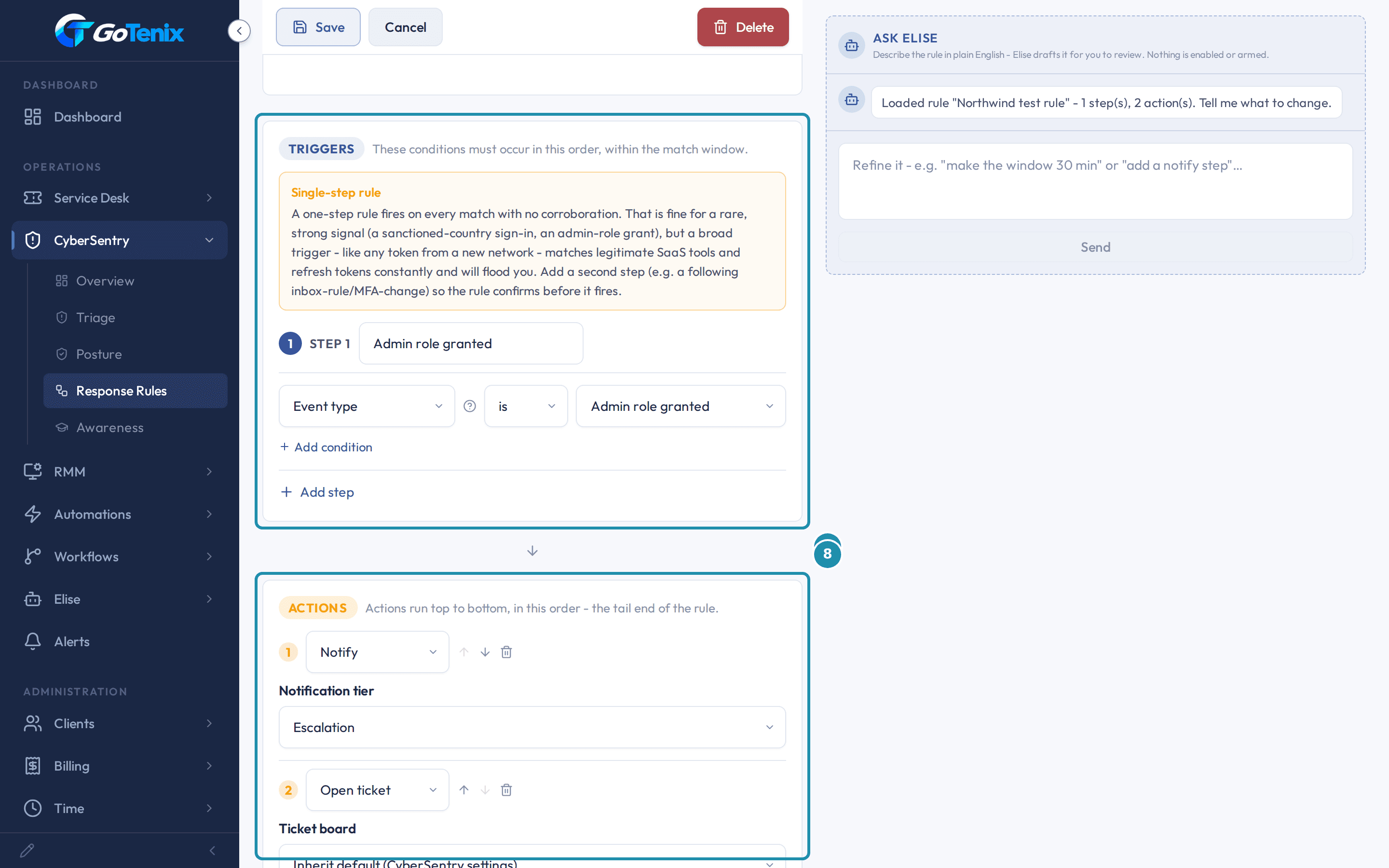
Task: Send the message to Elise
Action: coord(1095,247)
